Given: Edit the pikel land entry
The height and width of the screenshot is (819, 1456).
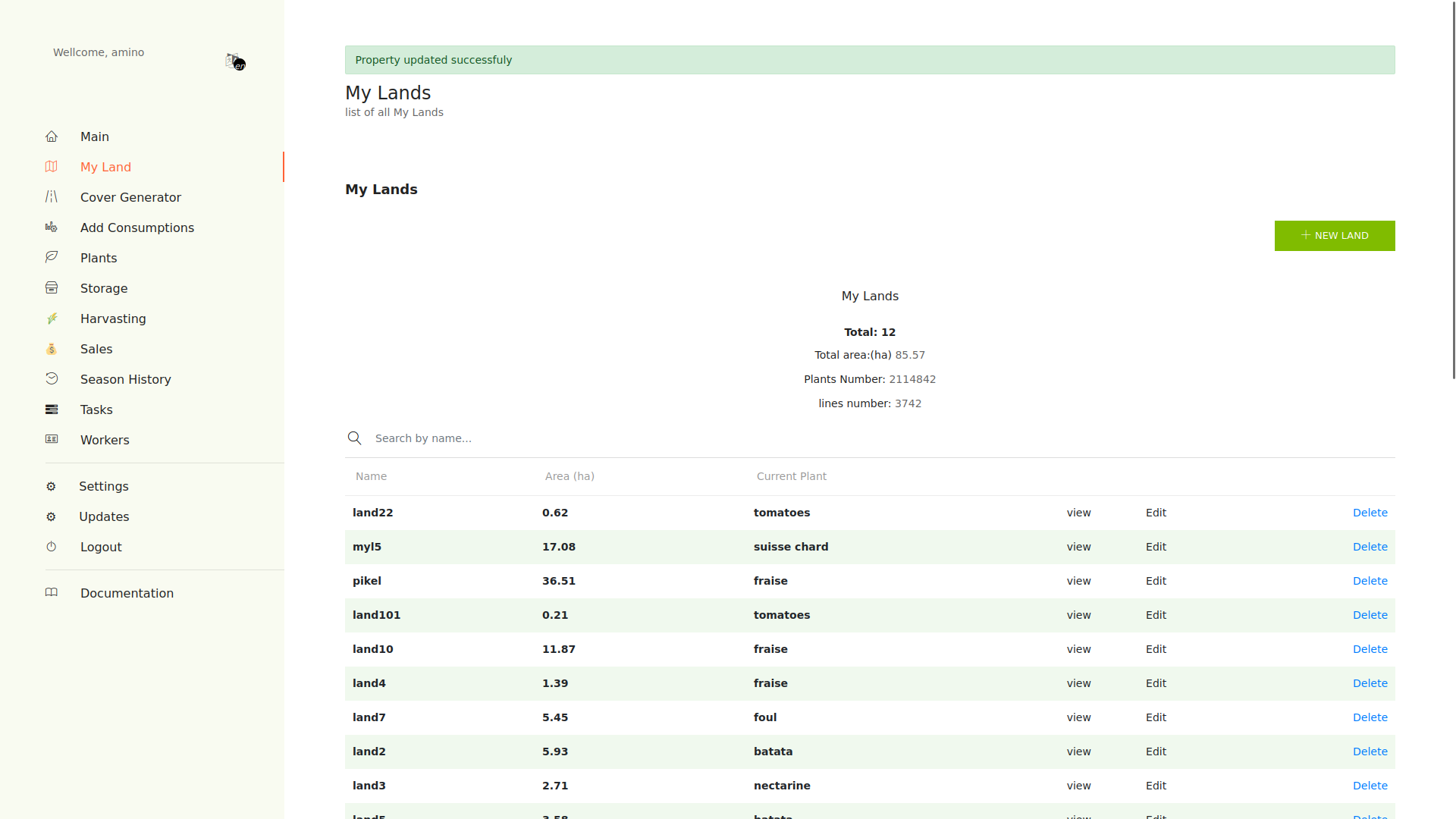Looking at the screenshot, I should 1156,581.
